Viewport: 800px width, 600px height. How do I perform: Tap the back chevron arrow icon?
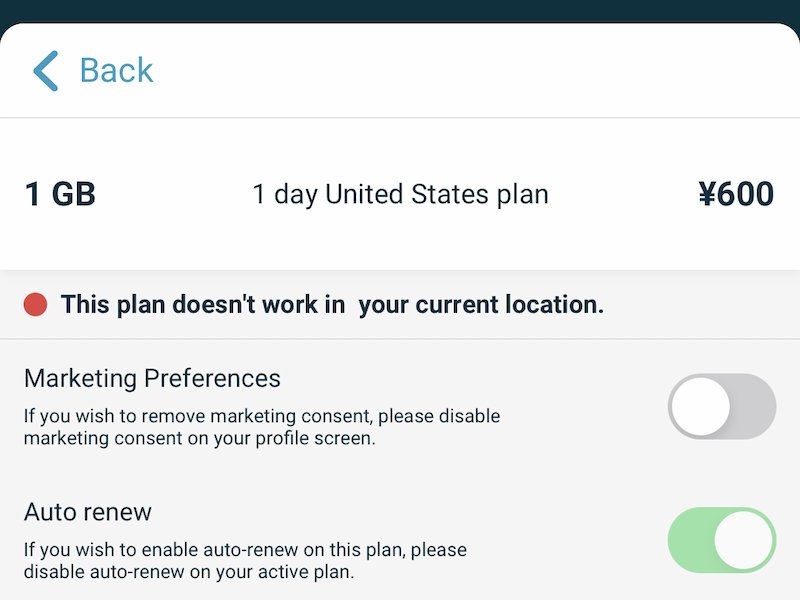pos(46,71)
